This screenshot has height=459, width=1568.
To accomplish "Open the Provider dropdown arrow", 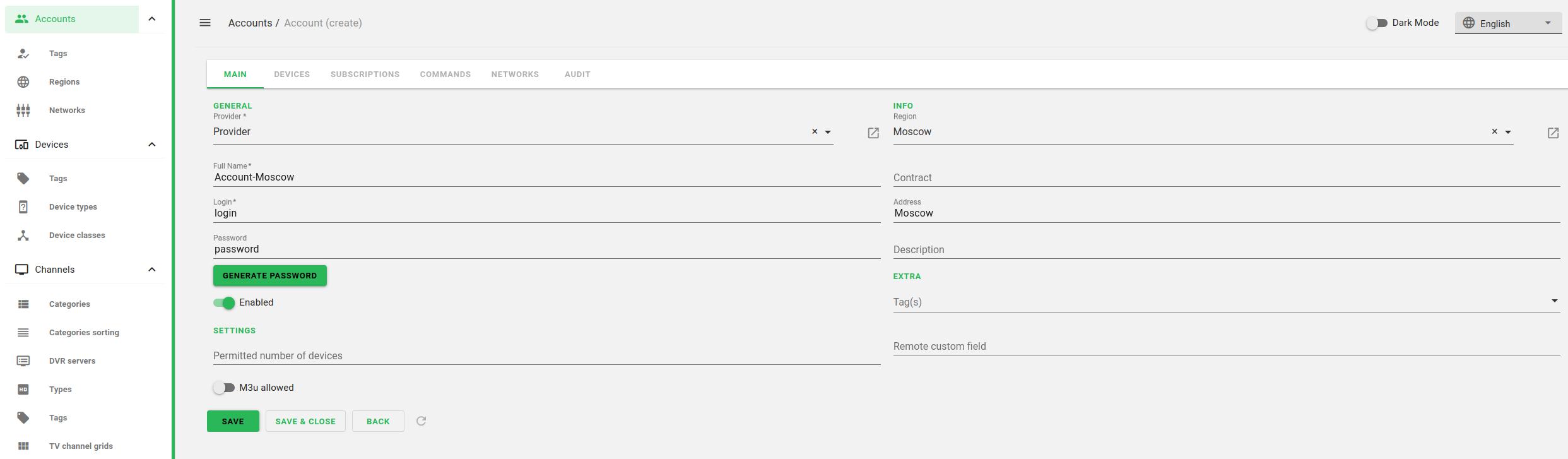I will pyautogui.click(x=828, y=132).
